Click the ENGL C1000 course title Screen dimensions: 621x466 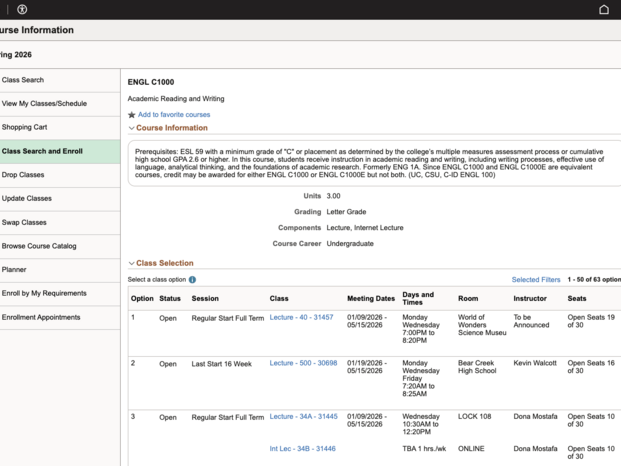pos(151,82)
